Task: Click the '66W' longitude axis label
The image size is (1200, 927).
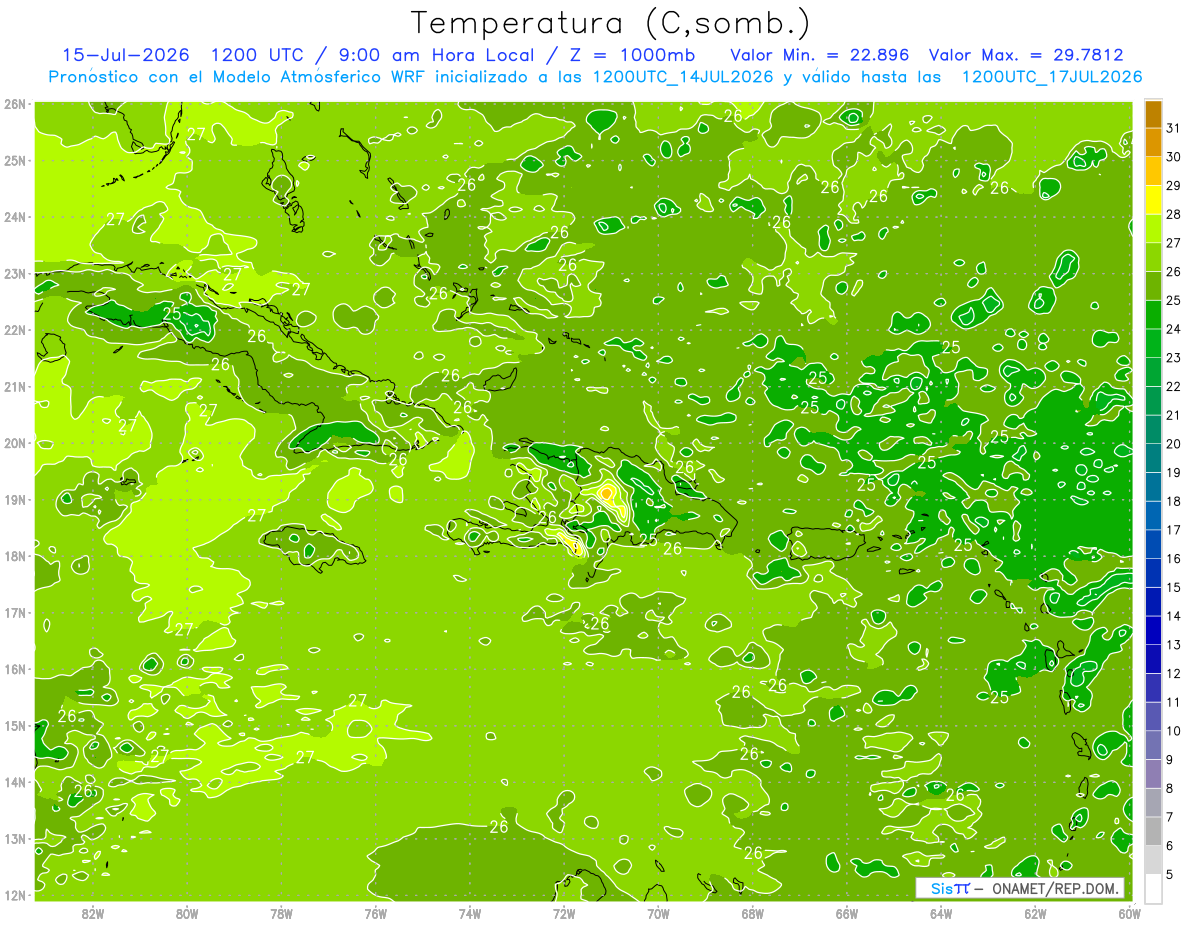Action: [x=847, y=913]
